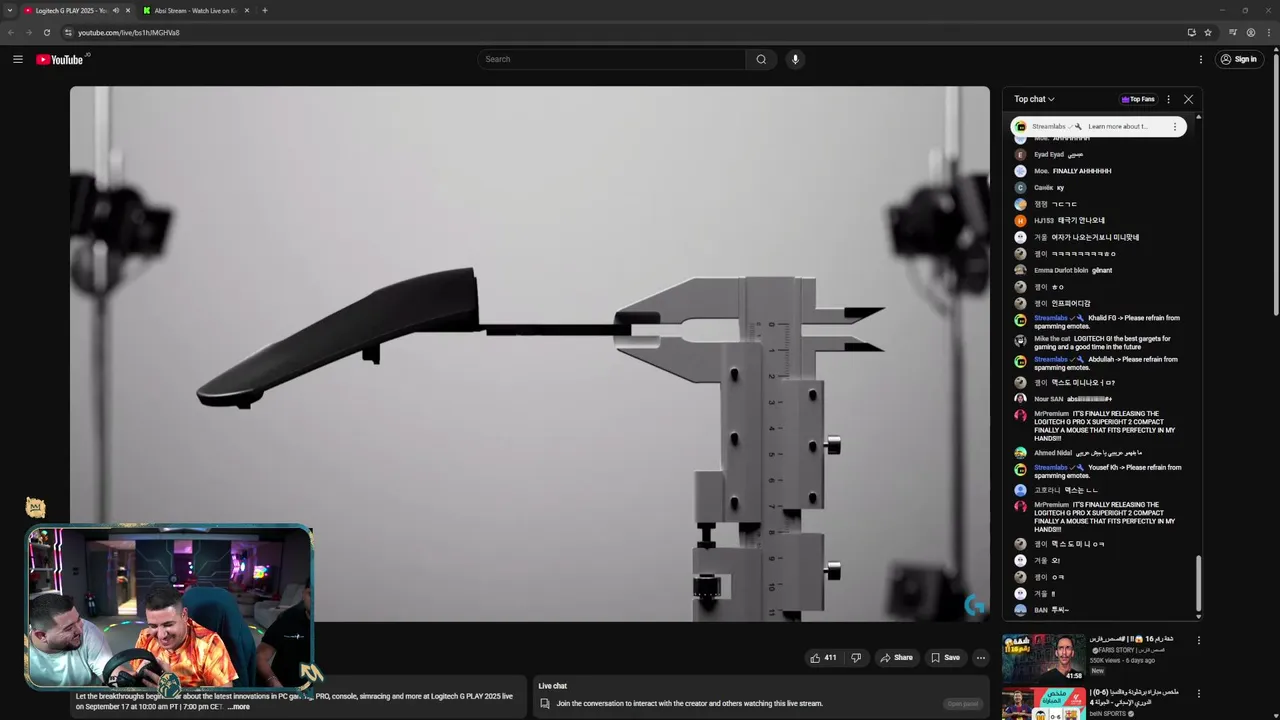Viewport: 1280px width, 720px height.
Task: Bookmark this page with the star
Action: [x=1208, y=32]
